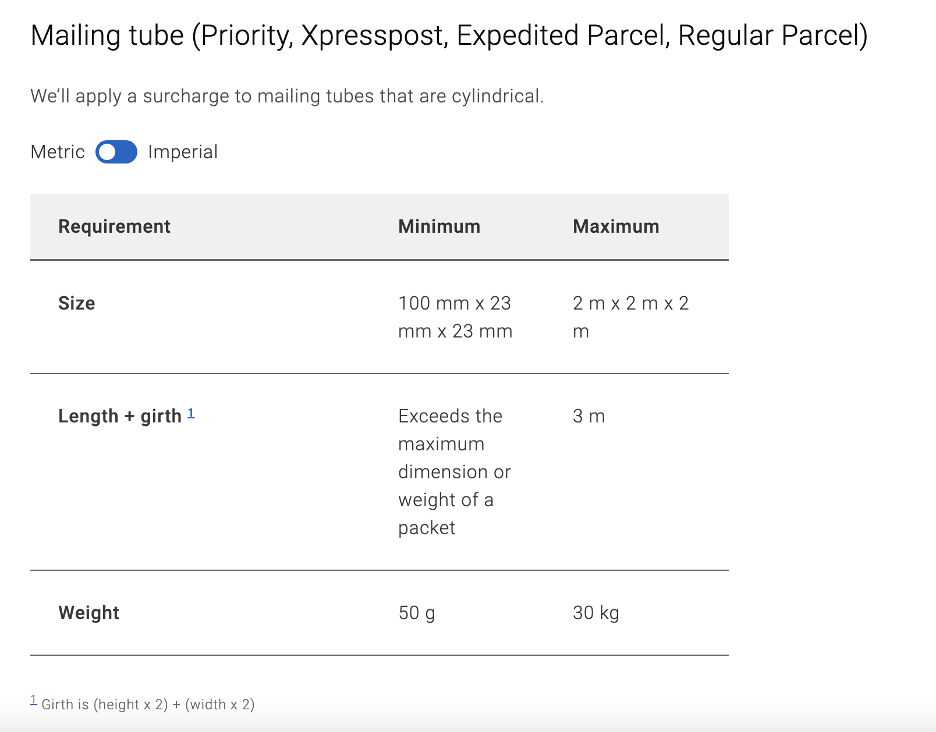Click the Metric label beside the switch
936x732 pixels.
tap(58, 152)
